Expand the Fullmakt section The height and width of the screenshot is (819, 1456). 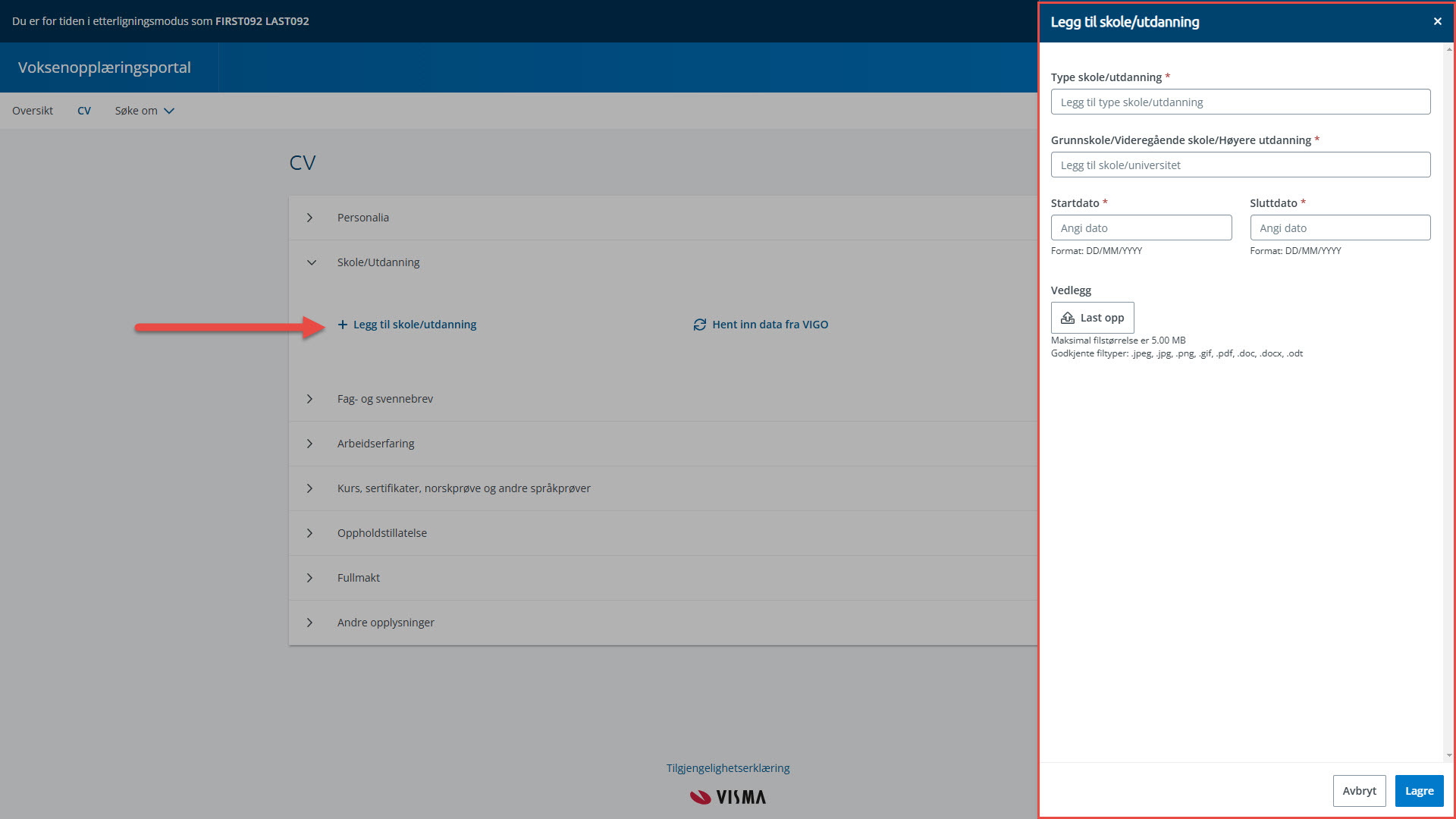coord(310,578)
